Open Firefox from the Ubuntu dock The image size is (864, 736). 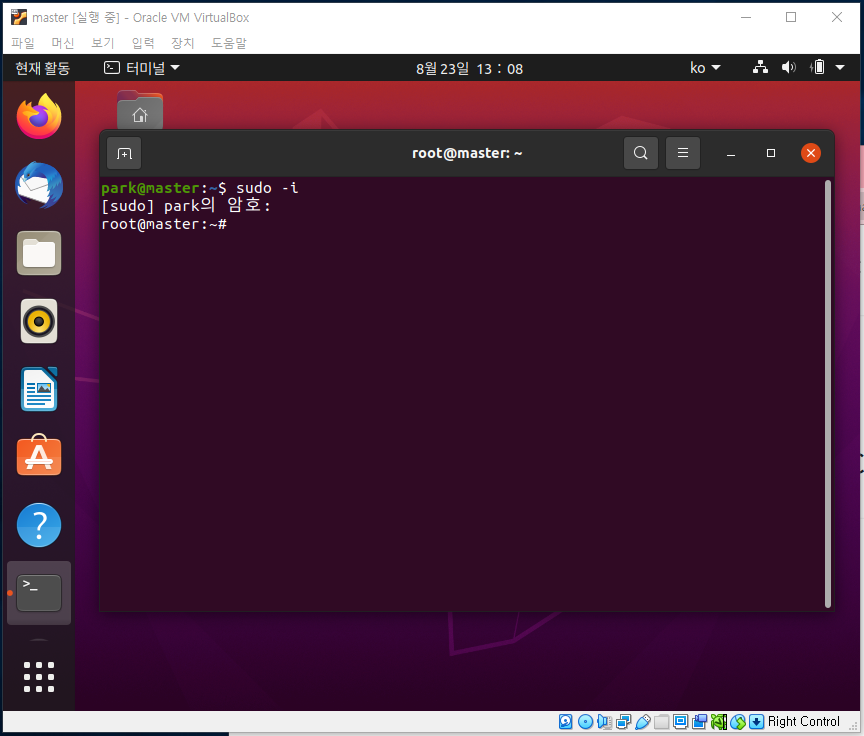(39, 116)
